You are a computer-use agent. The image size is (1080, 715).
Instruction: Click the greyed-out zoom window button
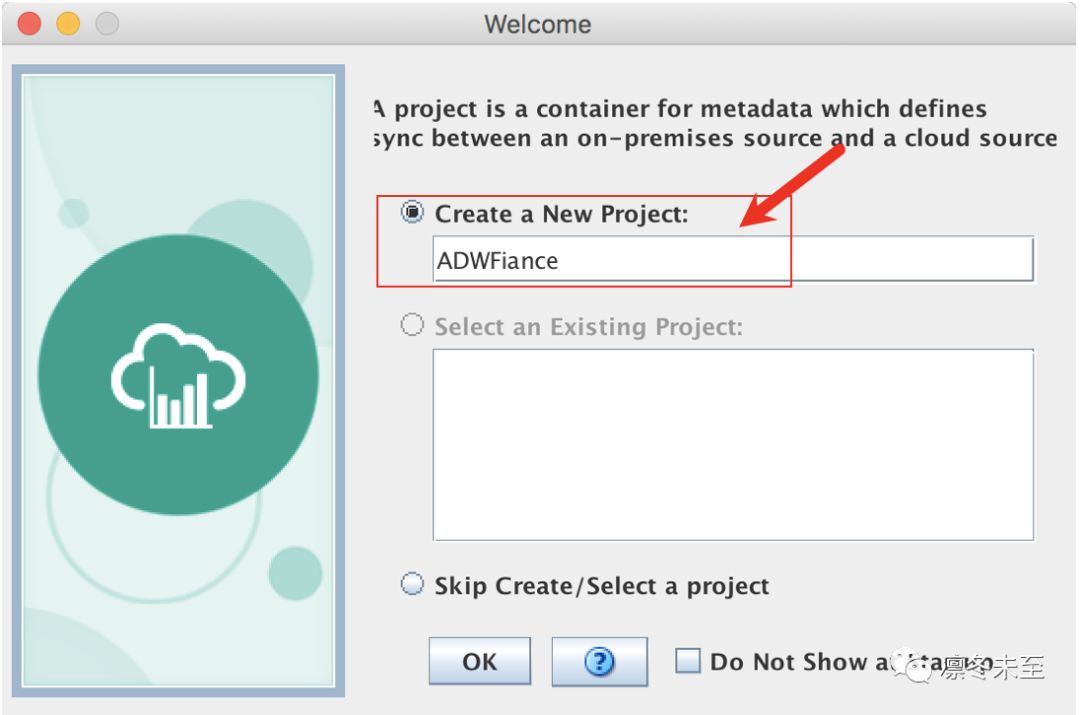click(x=107, y=23)
